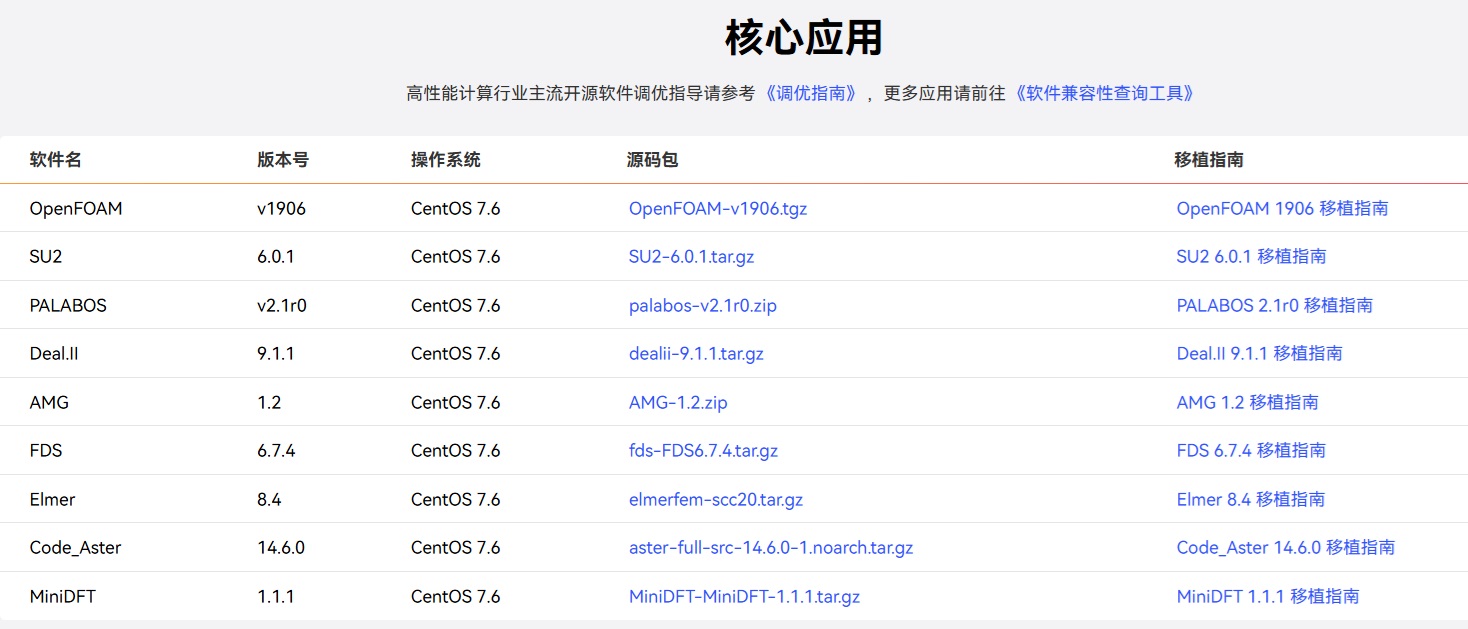The height and width of the screenshot is (629, 1468).
Task: Click CentOS 7.6 in the MiniDFT row
Action: pyautogui.click(x=455, y=596)
